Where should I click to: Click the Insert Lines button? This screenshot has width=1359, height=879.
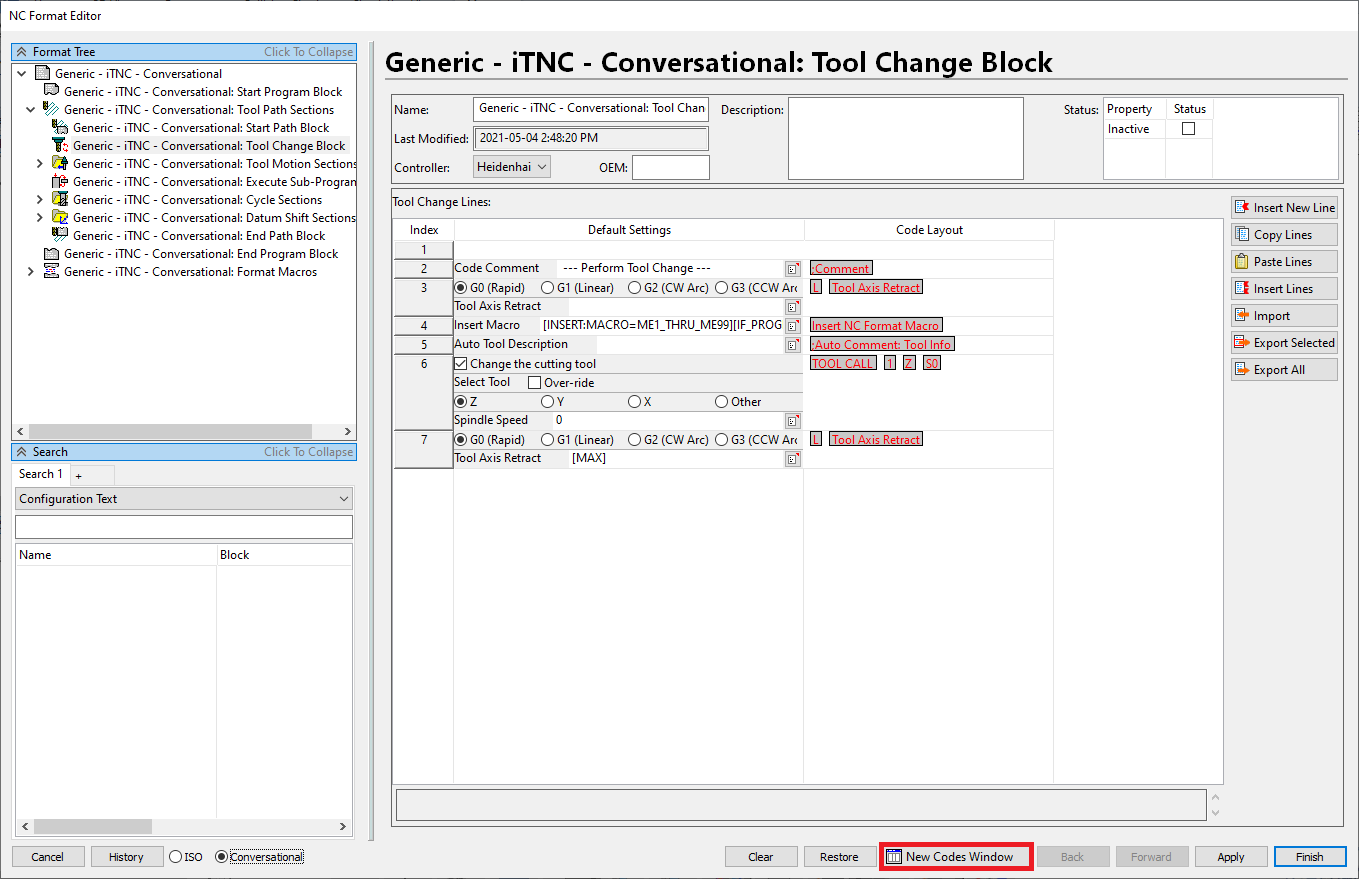point(1284,288)
